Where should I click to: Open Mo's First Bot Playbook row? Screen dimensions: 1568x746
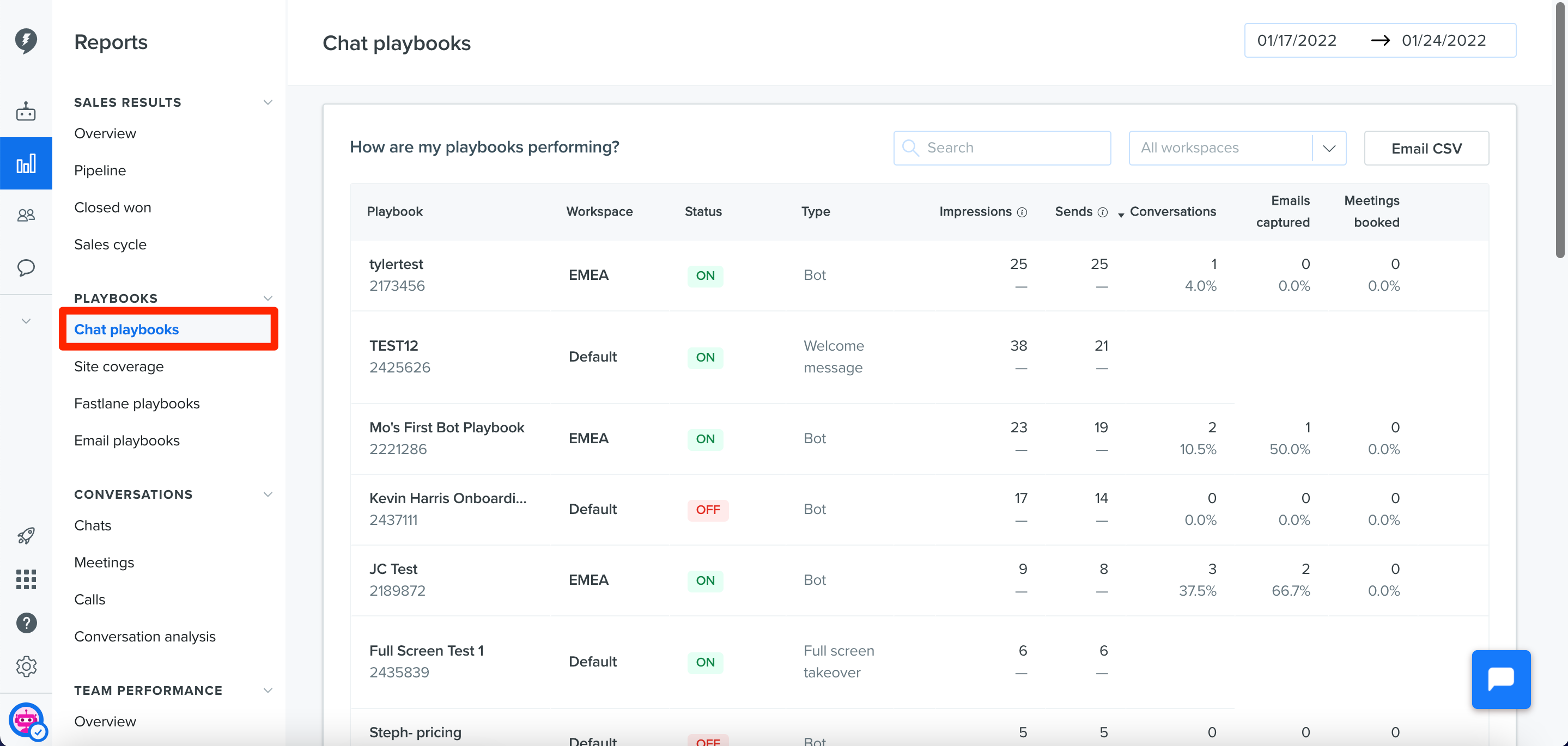tap(919, 438)
